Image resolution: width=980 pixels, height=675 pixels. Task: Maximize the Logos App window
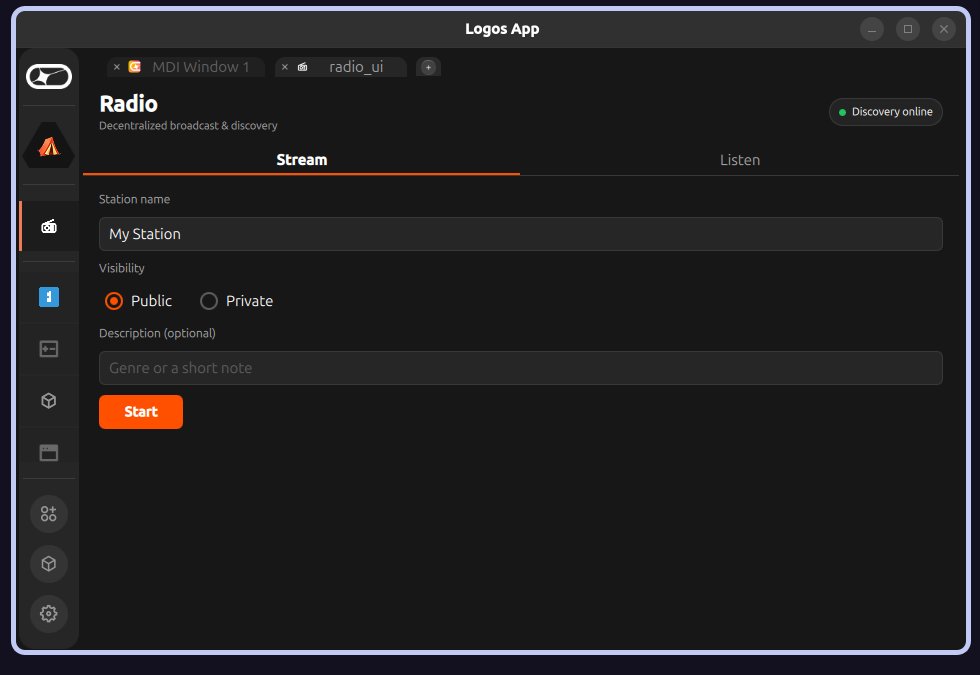pyautogui.click(x=908, y=29)
